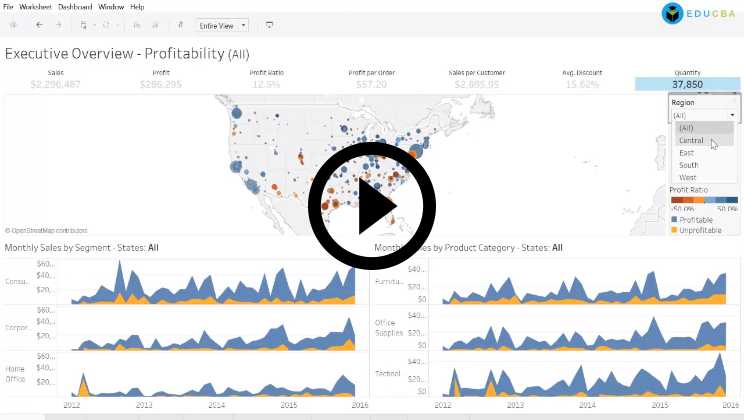
Task: Click the Tableau logo start icon
Action: pyautogui.click(x=12, y=24)
